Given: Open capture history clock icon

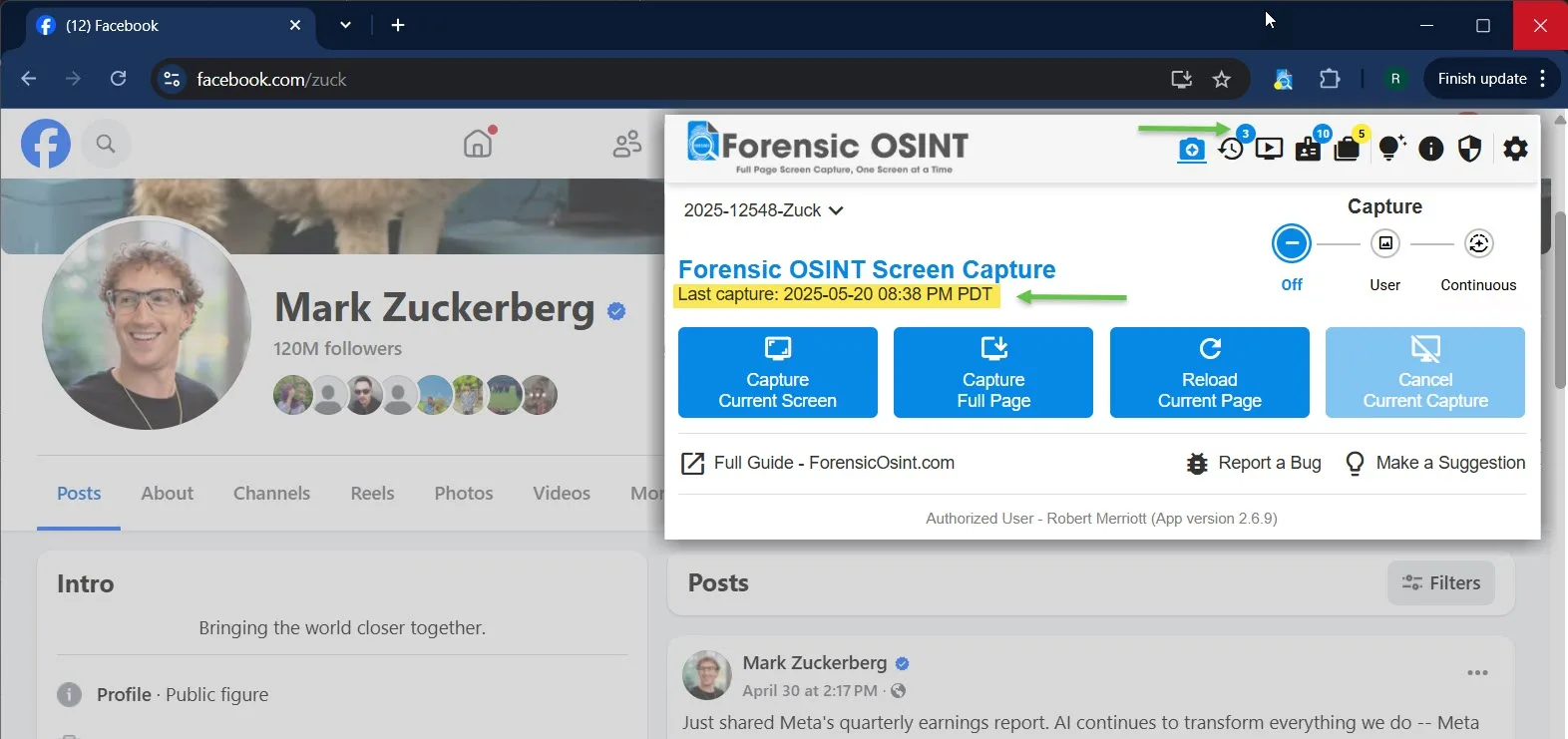Looking at the screenshot, I should point(1231,149).
